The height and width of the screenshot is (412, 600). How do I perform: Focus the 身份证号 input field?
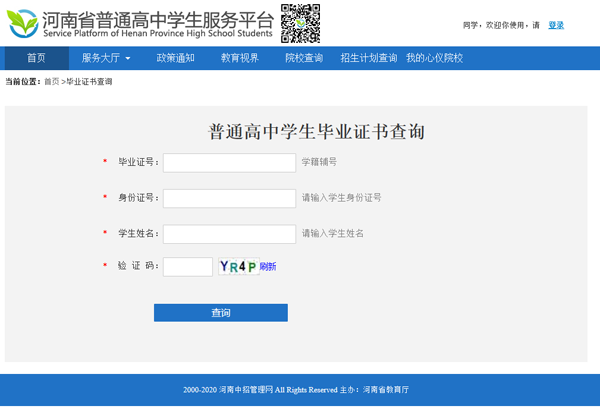(x=229, y=199)
